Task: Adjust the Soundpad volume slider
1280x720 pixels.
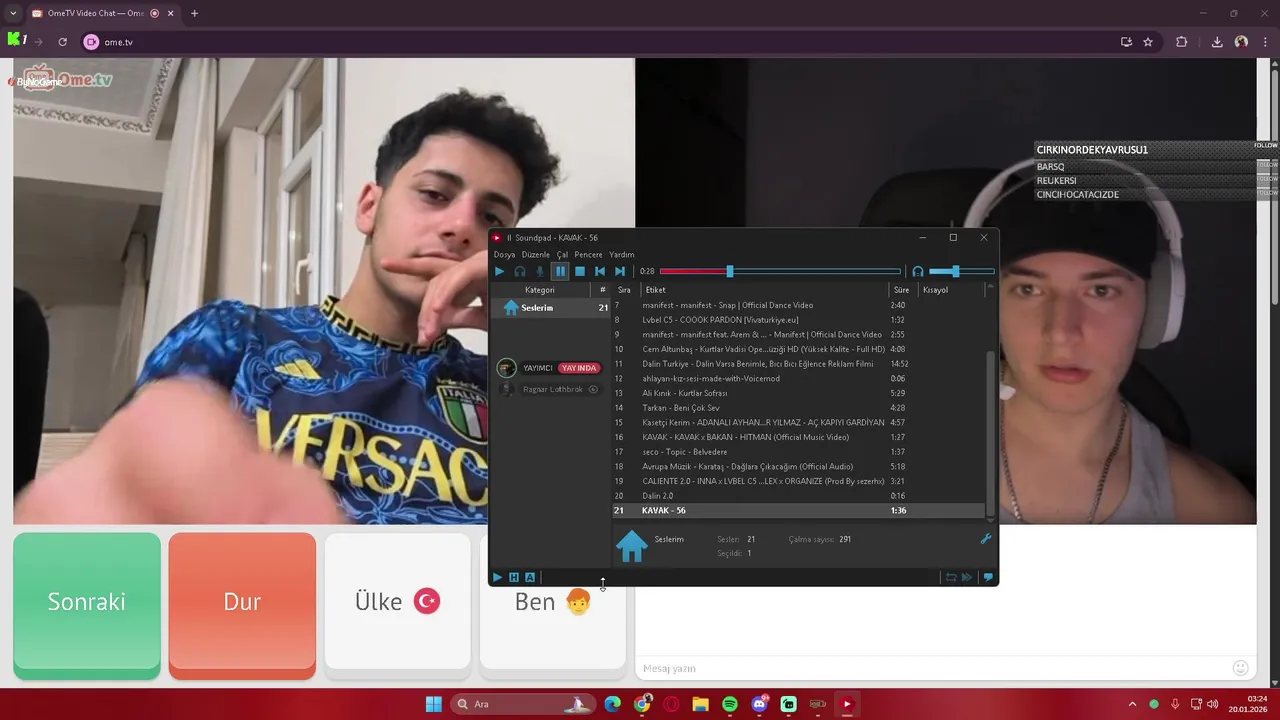Action: tap(961, 271)
